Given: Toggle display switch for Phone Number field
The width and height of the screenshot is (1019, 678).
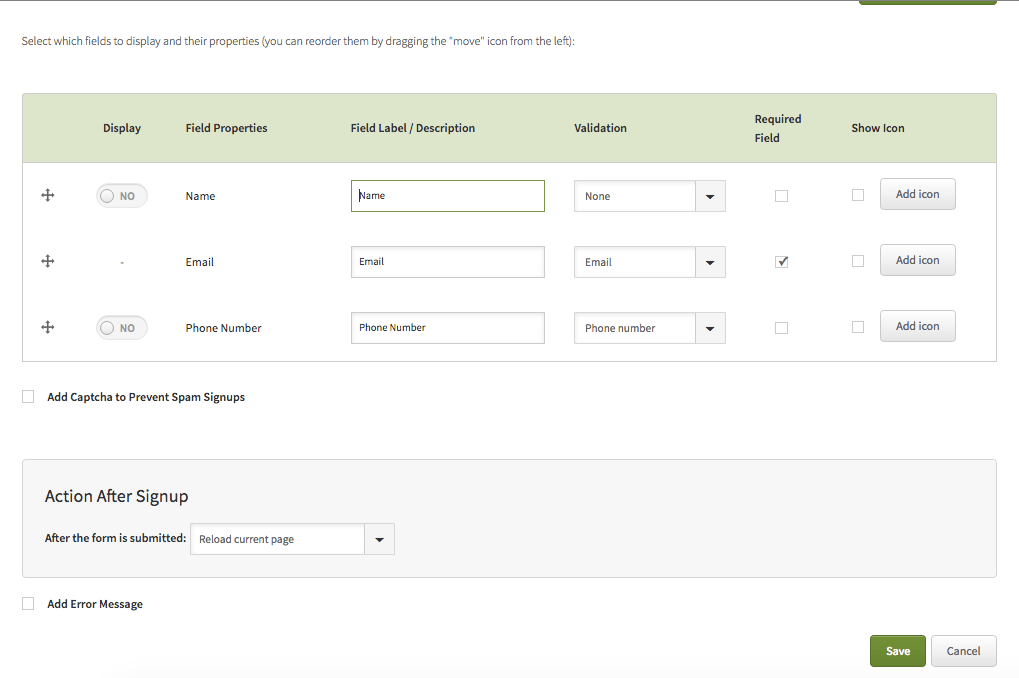Looking at the screenshot, I should coord(122,328).
